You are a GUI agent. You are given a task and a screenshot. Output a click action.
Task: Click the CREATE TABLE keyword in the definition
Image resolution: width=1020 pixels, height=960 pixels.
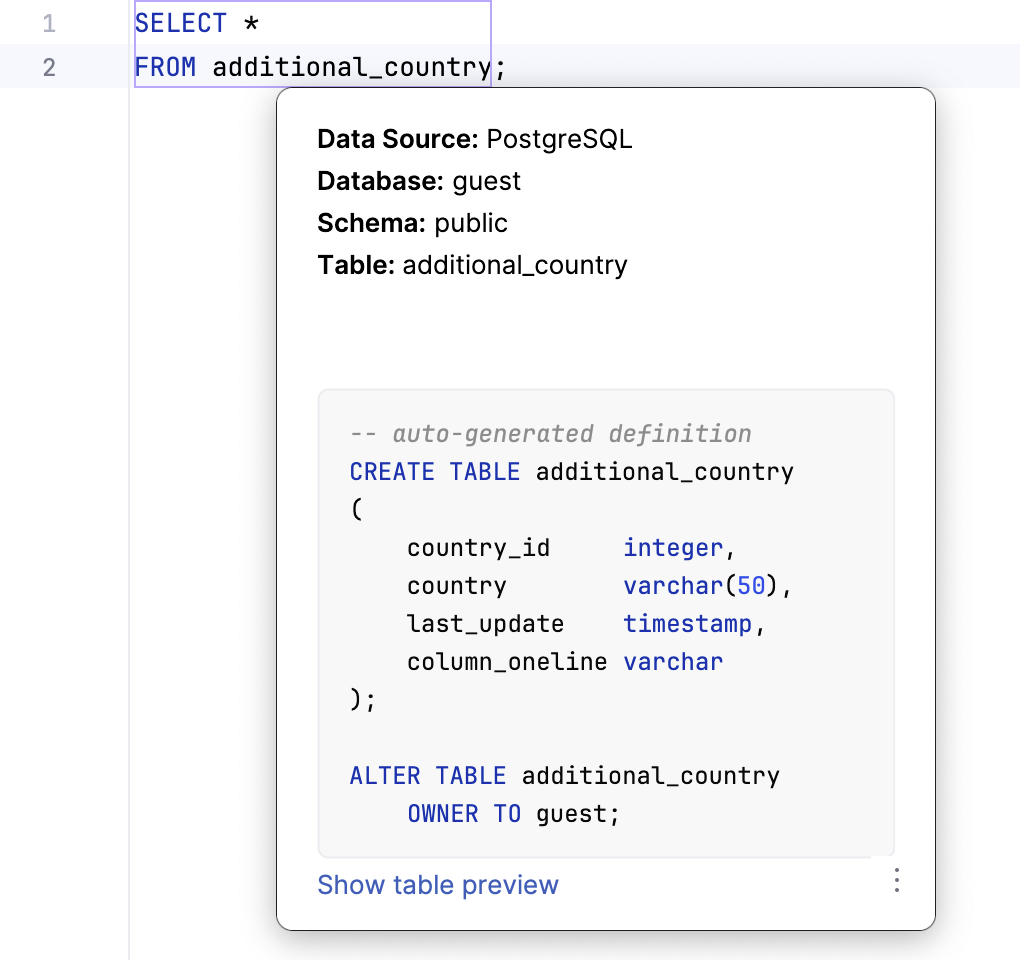[434, 471]
